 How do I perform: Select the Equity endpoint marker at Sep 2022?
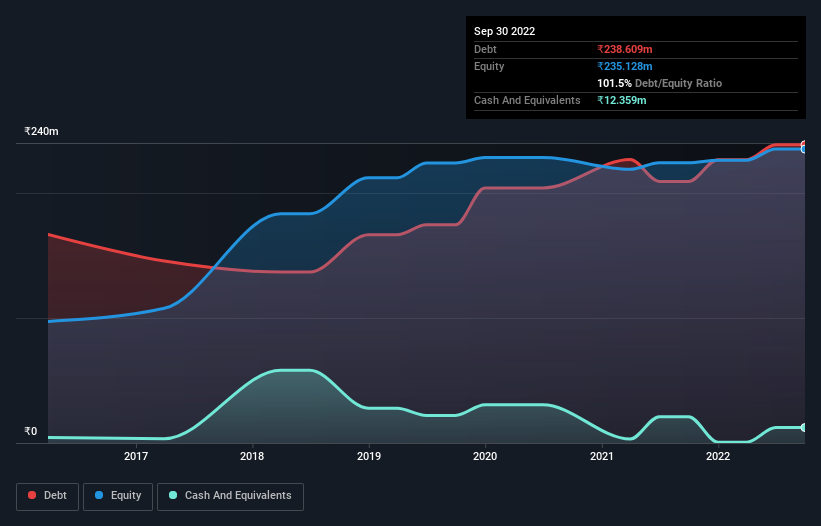804,149
